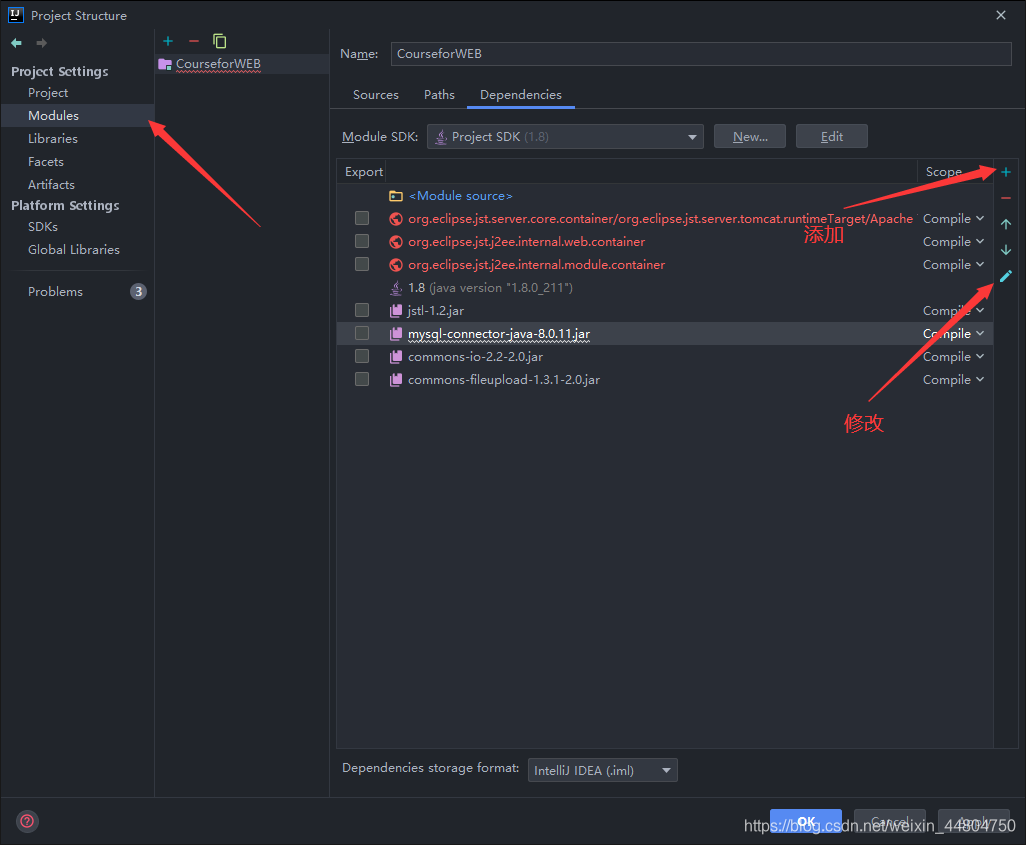This screenshot has height=845, width=1026.
Task: Copy the selected module
Action: (x=220, y=41)
